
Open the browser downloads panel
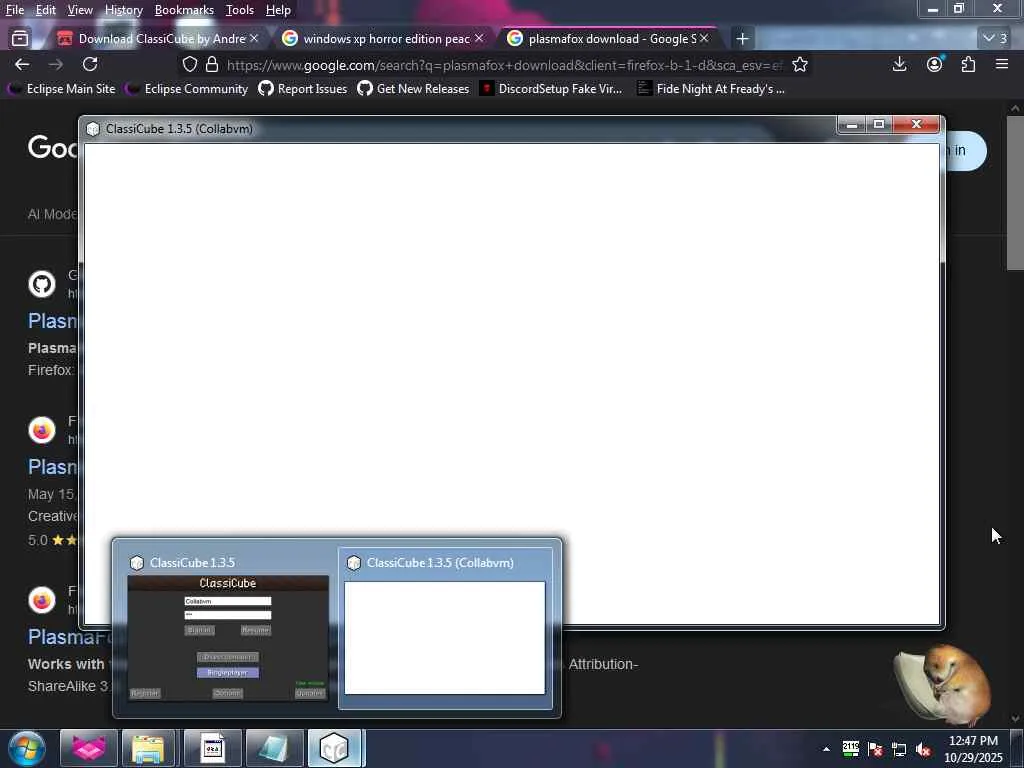pos(899,64)
